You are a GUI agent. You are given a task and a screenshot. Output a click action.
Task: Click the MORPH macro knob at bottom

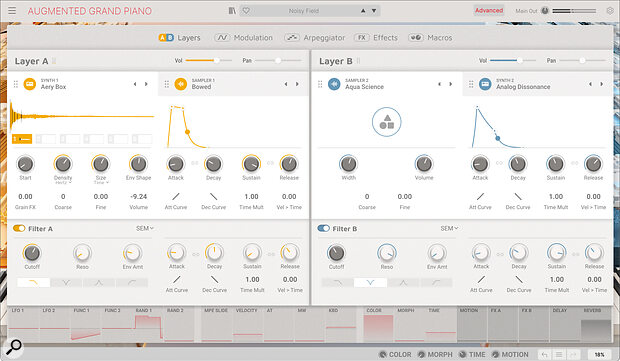click(422, 355)
